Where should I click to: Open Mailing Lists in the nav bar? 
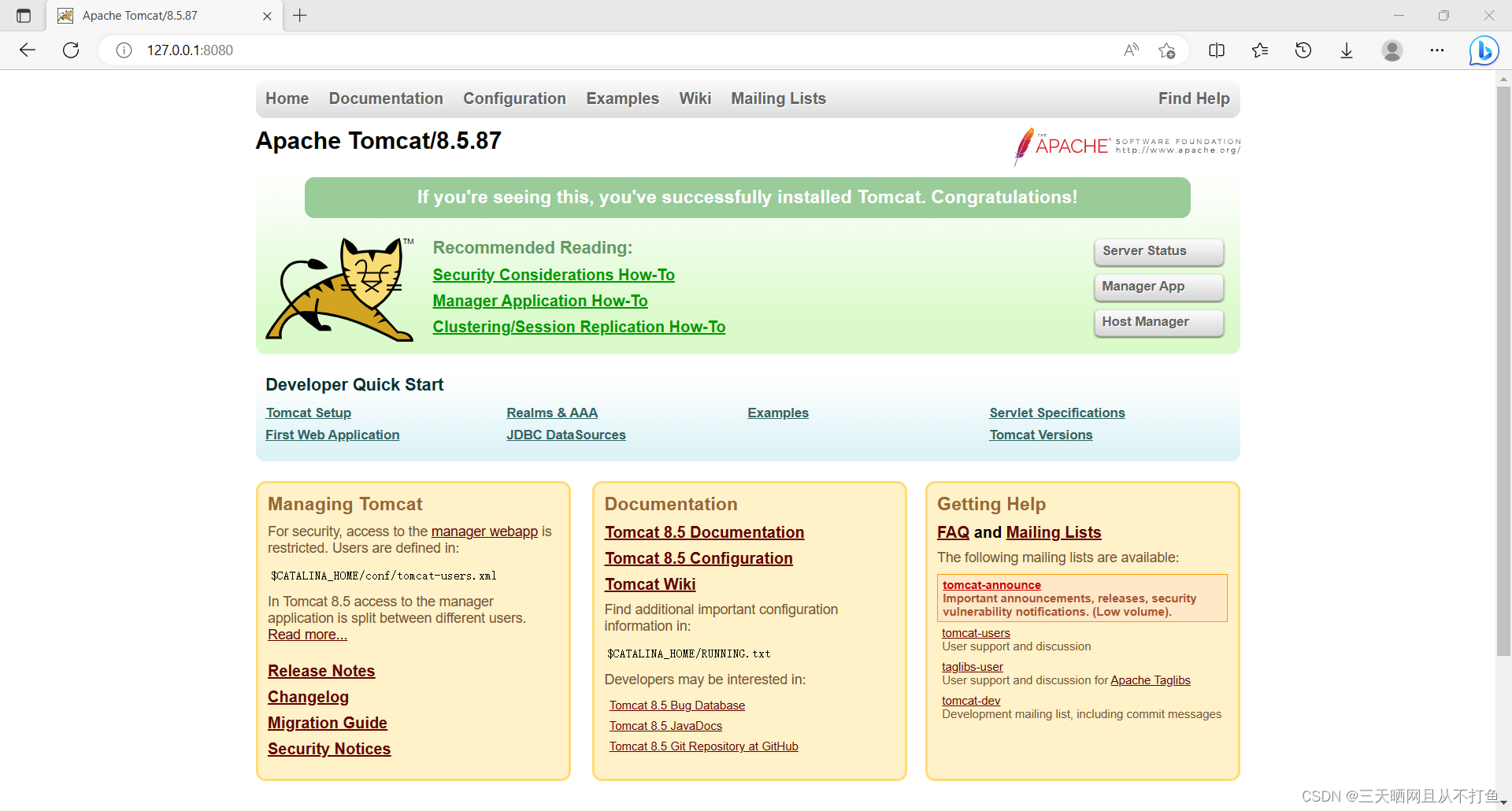pos(778,98)
